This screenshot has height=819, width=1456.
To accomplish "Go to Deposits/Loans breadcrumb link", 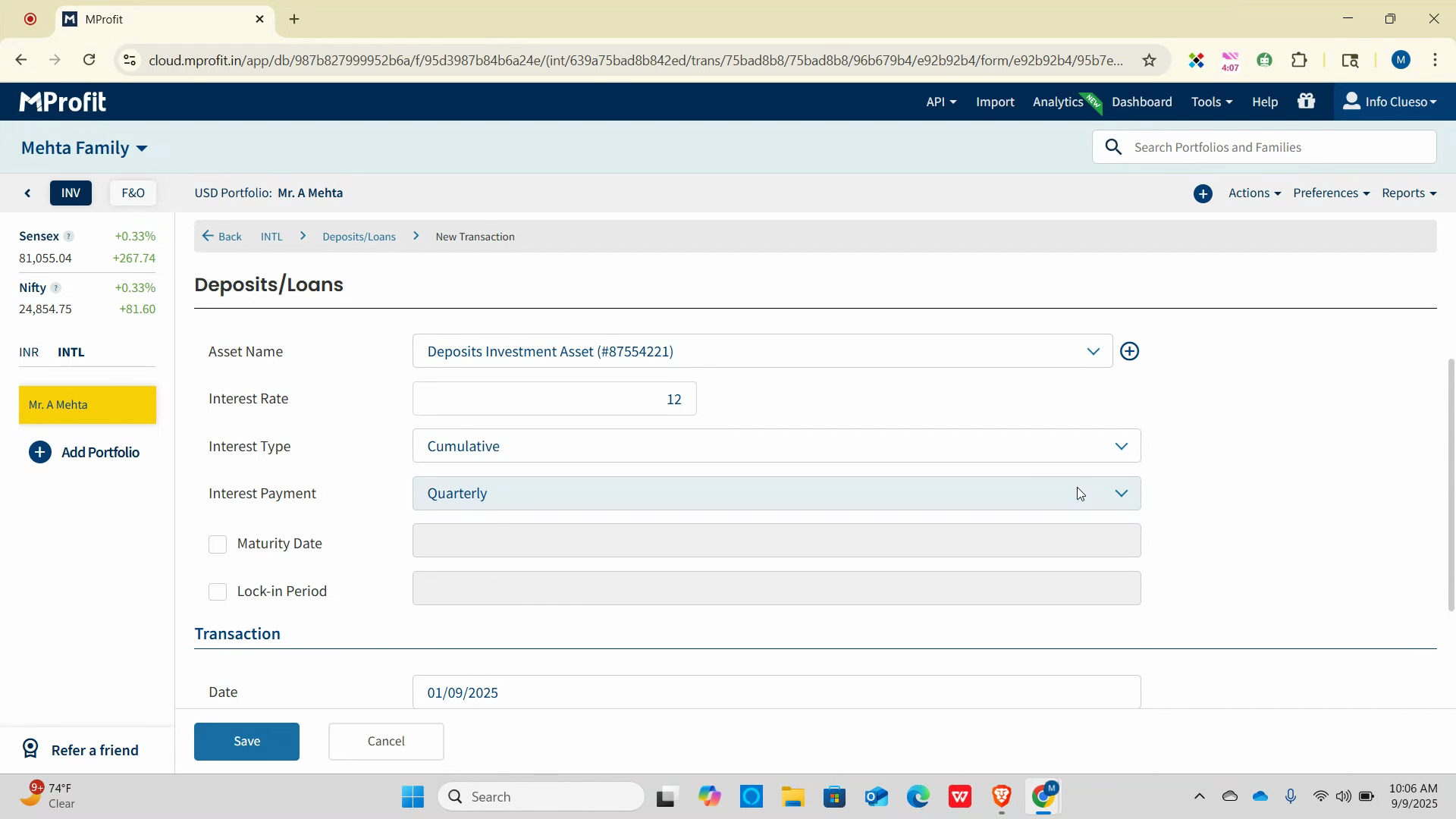I will (359, 237).
